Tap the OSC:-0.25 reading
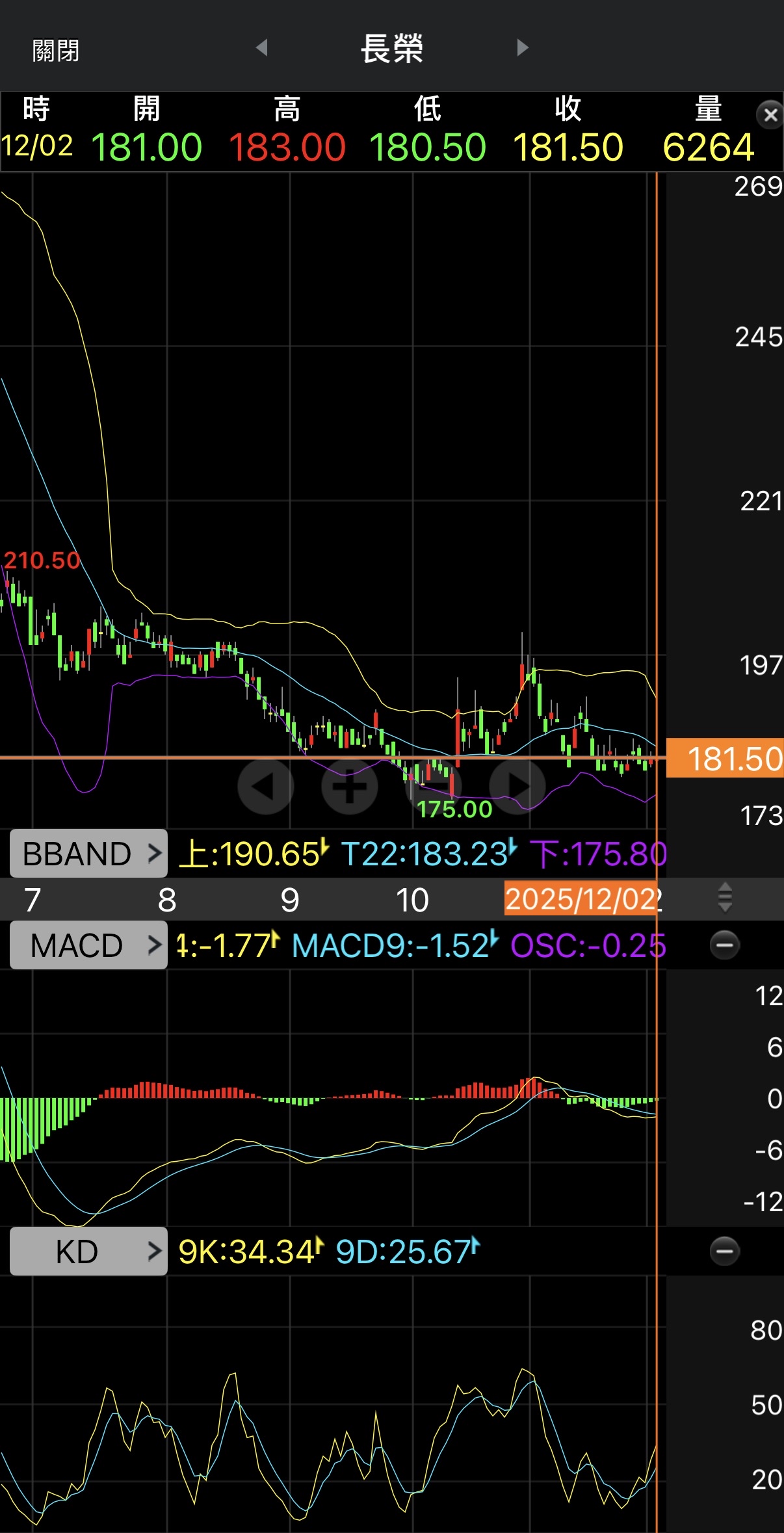784x1533 pixels. (588, 945)
